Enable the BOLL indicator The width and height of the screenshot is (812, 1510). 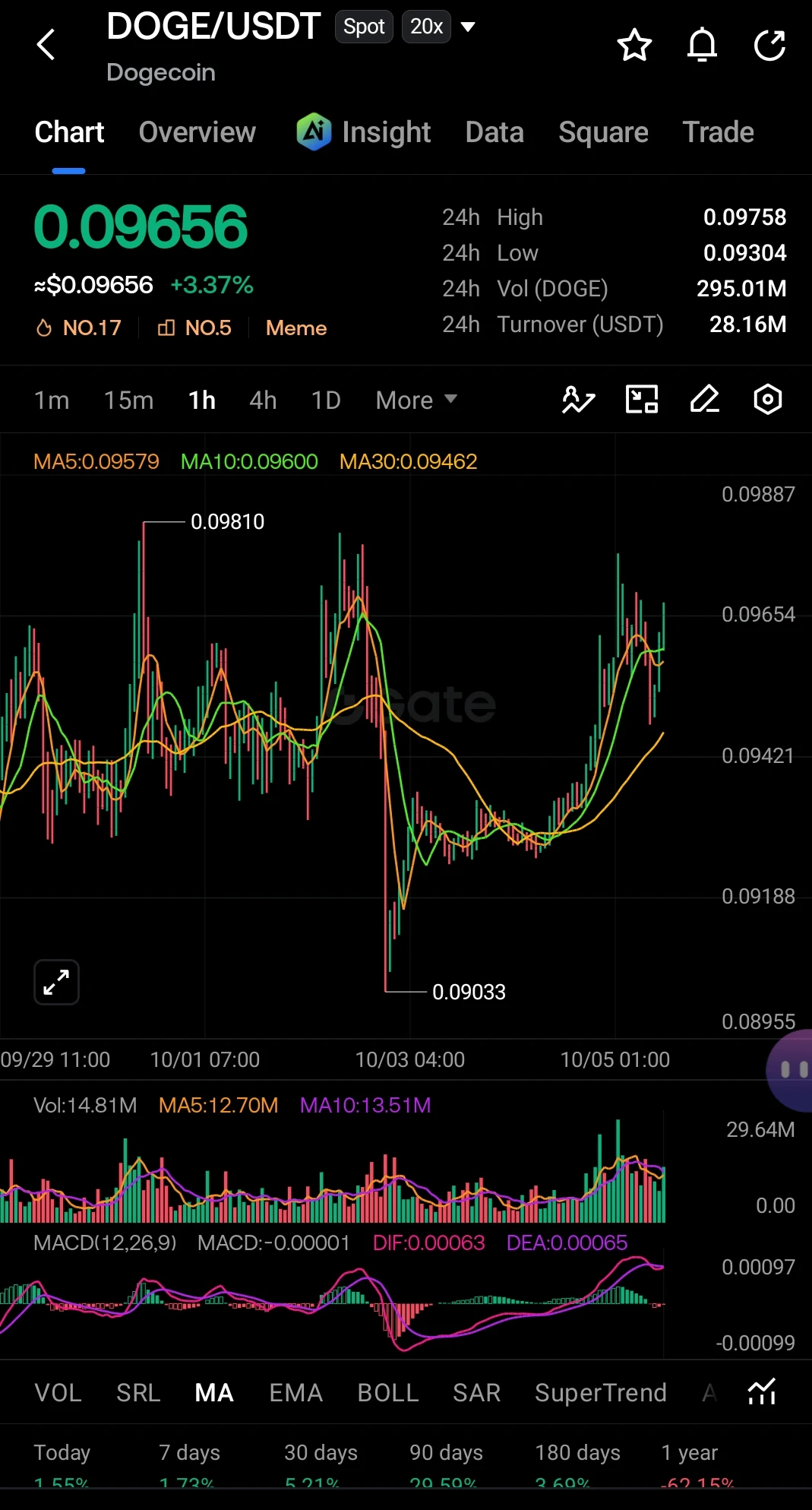[x=388, y=1392]
